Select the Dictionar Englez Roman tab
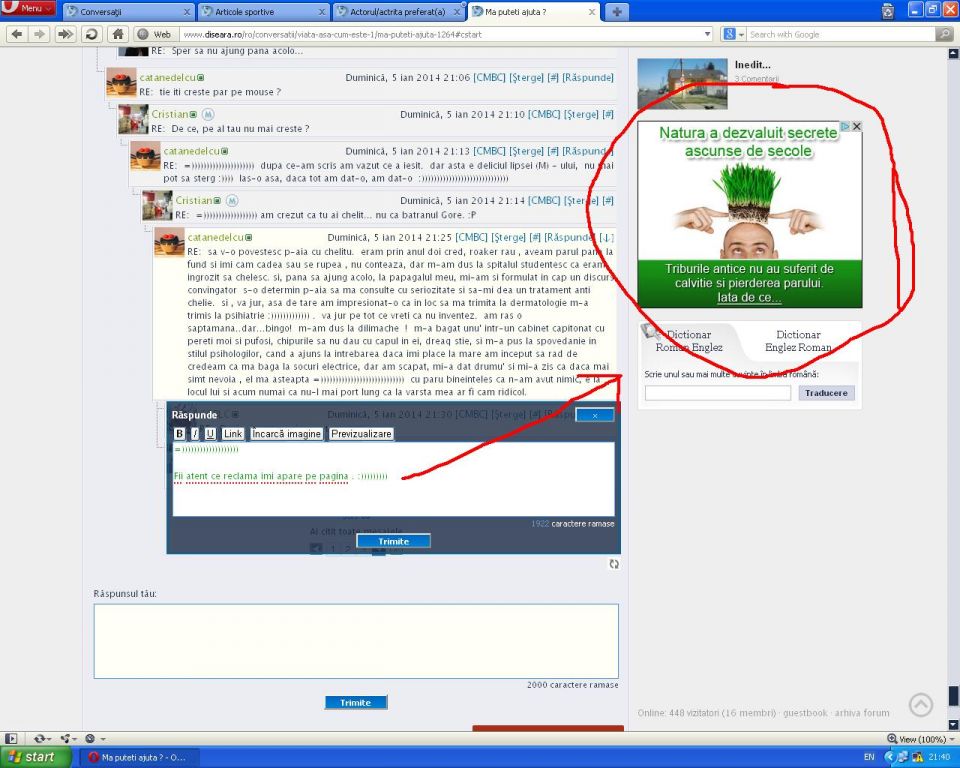Image resolution: width=960 pixels, height=768 pixels. [798, 341]
